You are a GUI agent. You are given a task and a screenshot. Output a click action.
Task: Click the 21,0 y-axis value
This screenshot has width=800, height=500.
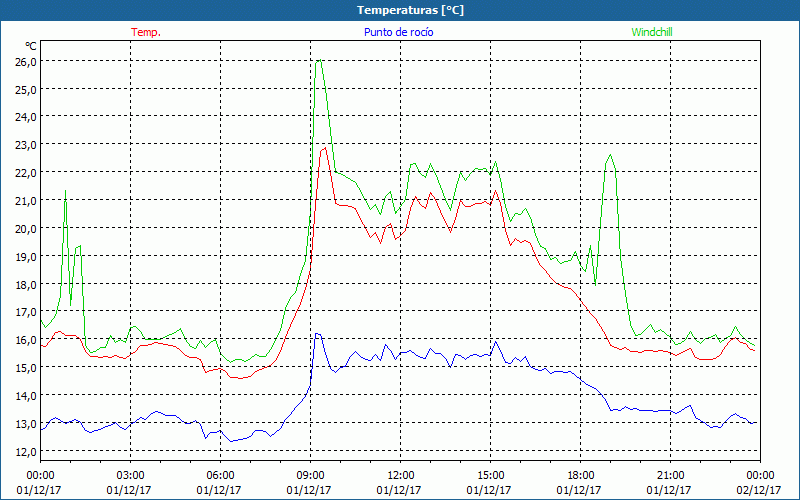coord(26,201)
